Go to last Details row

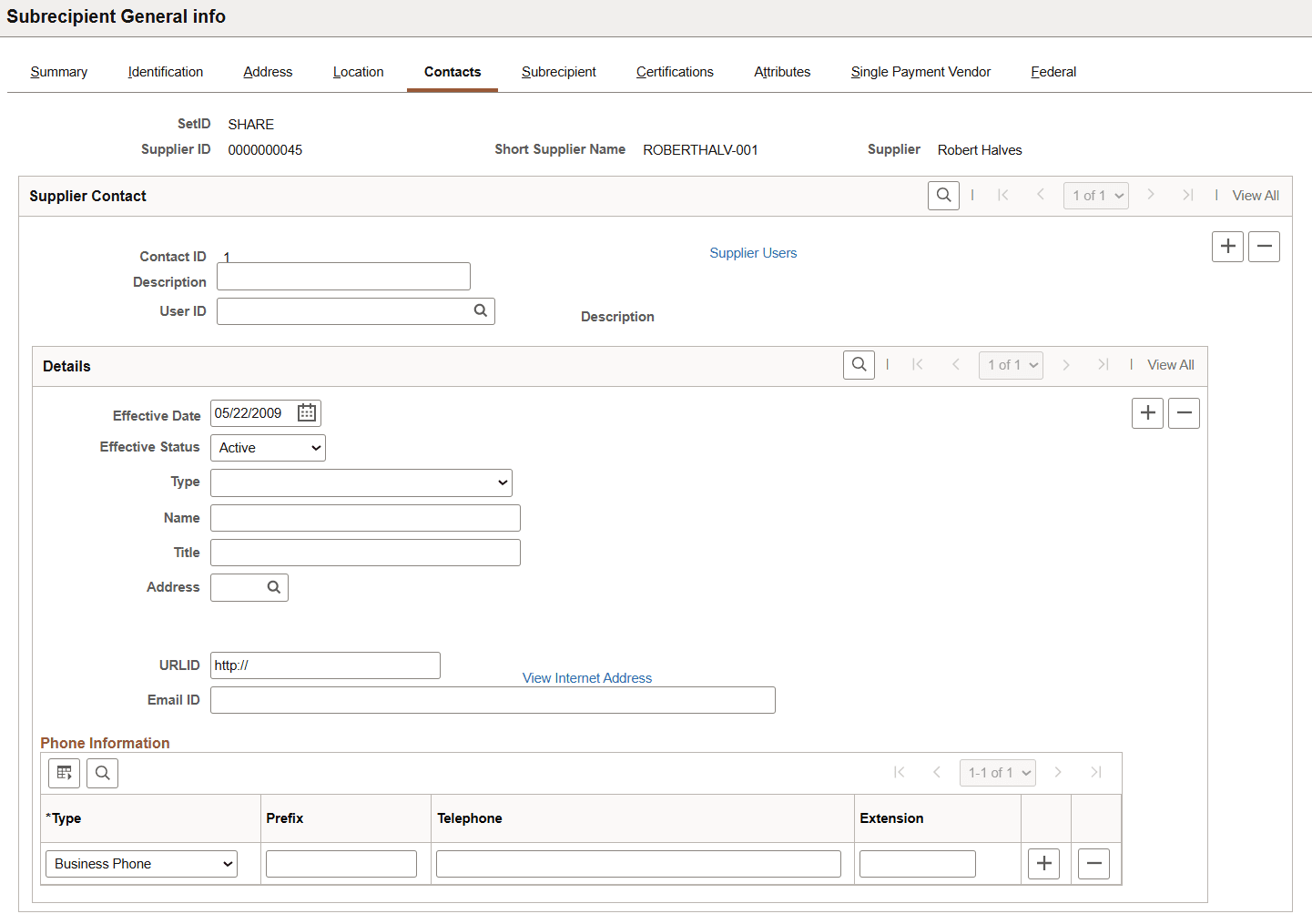pyautogui.click(x=1104, y=364)
